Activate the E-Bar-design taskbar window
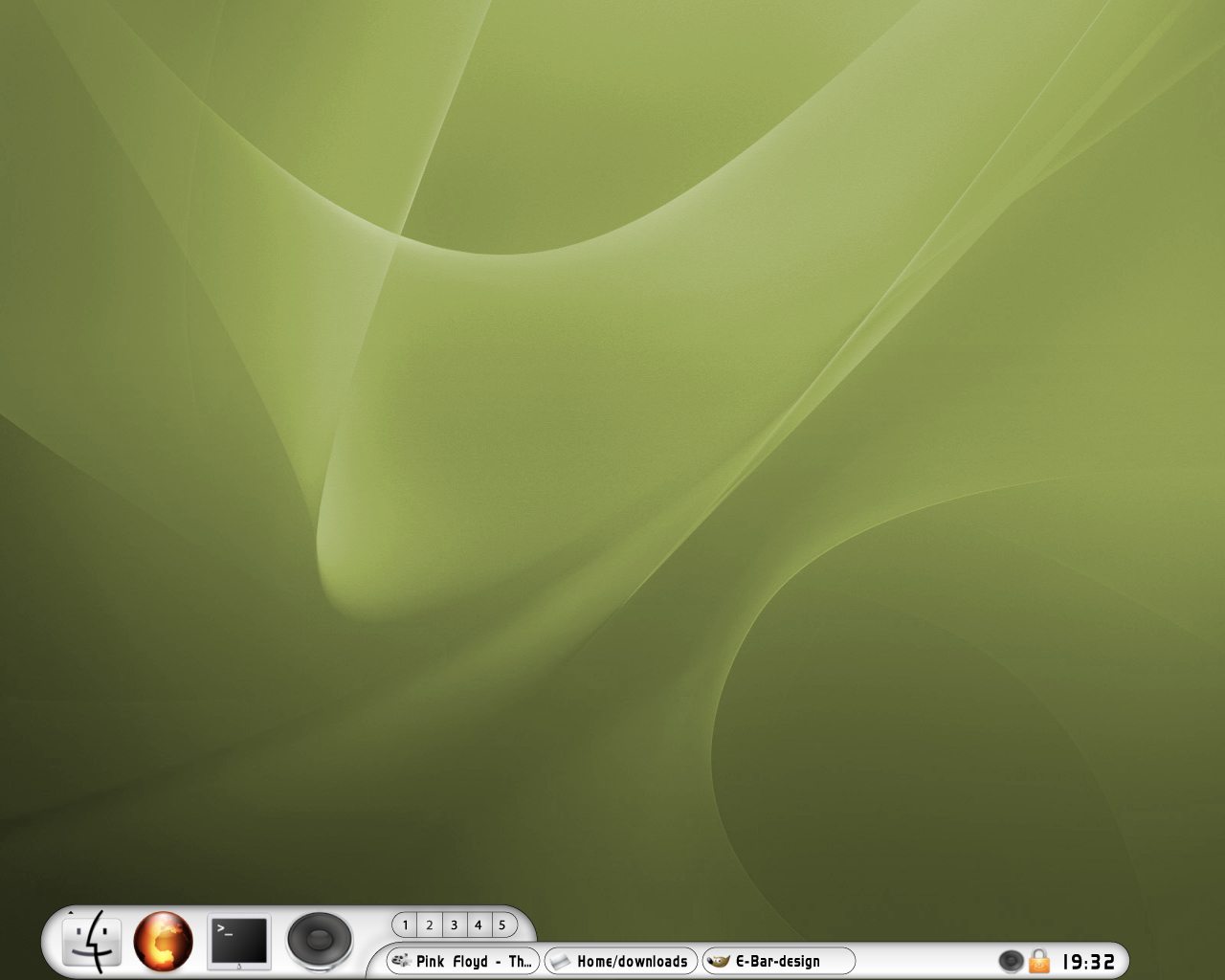The image size is (1225, 980). (x=779, y=961)
